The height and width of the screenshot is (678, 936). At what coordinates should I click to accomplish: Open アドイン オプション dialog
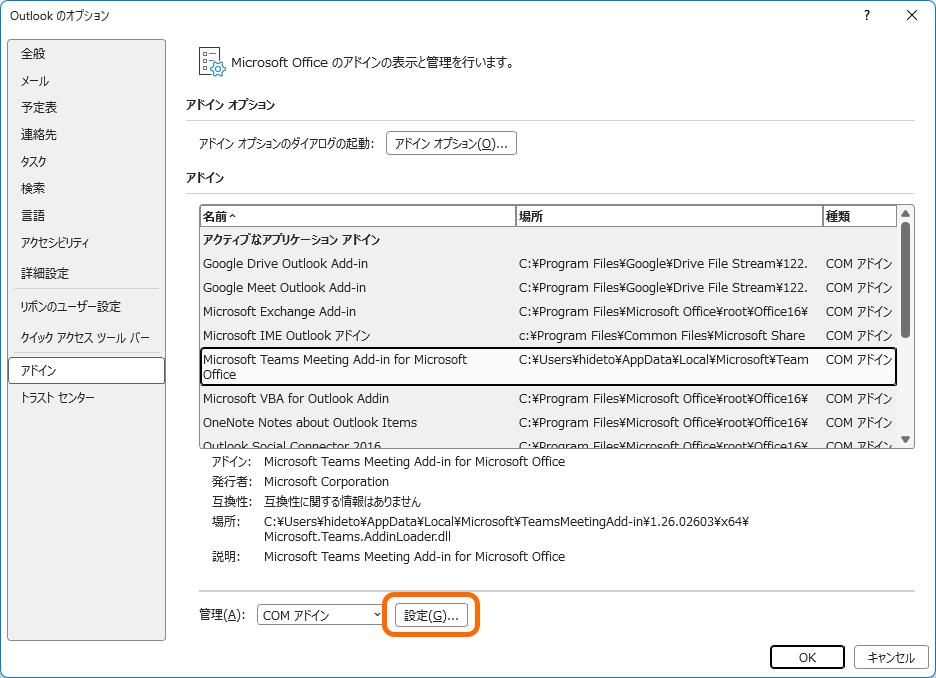pyautogui.click(x=451, y=142)
